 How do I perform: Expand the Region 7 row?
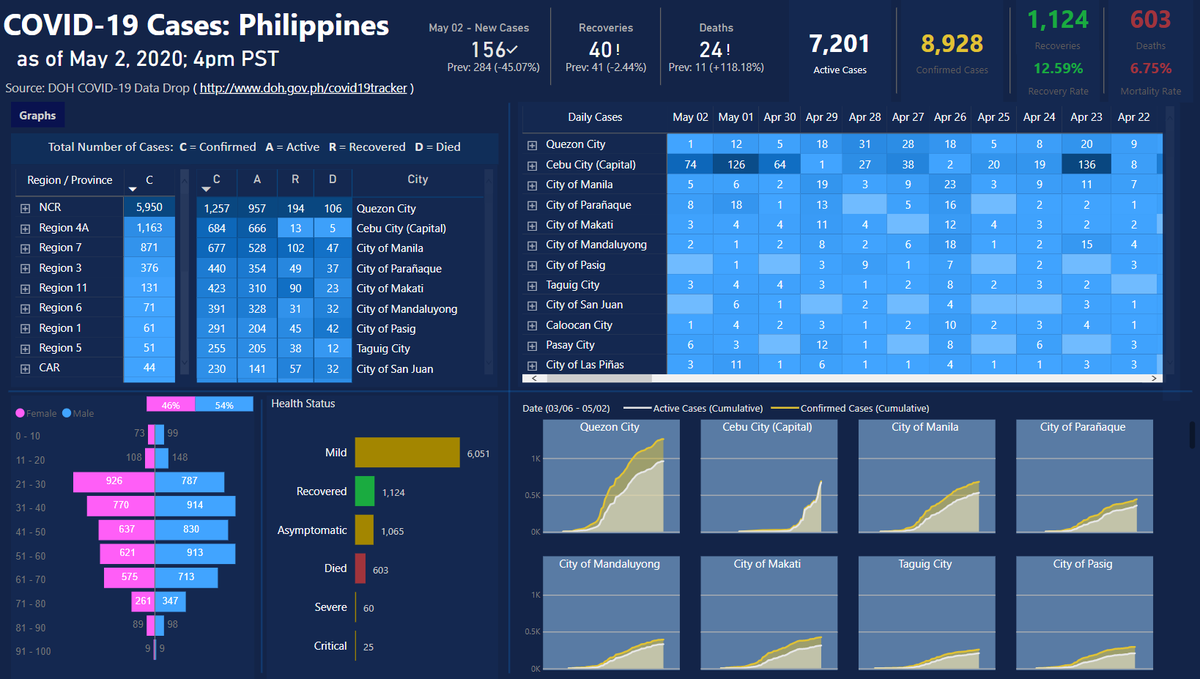(25, 248)
